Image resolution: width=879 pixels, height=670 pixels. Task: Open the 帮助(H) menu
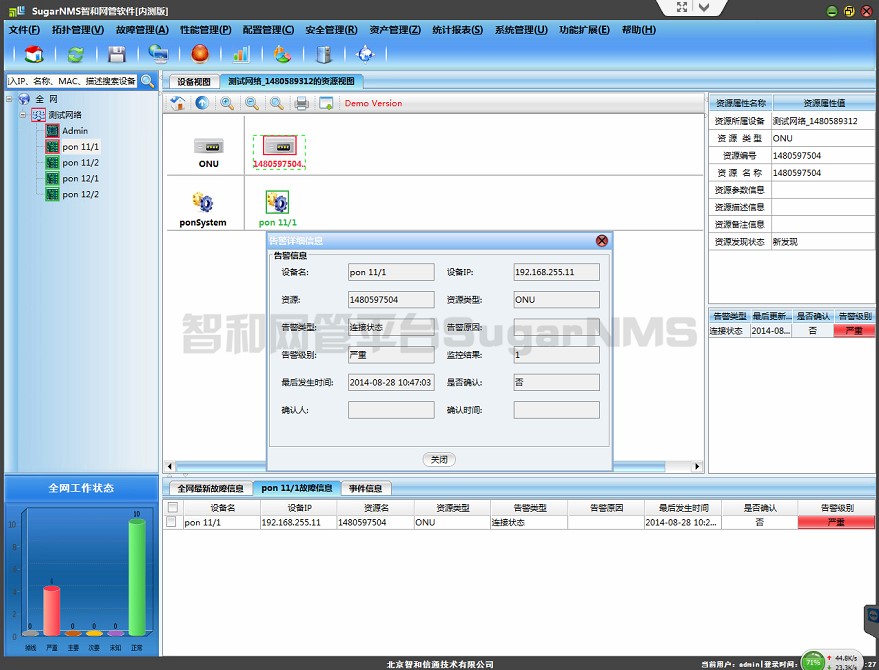point(639,30)
